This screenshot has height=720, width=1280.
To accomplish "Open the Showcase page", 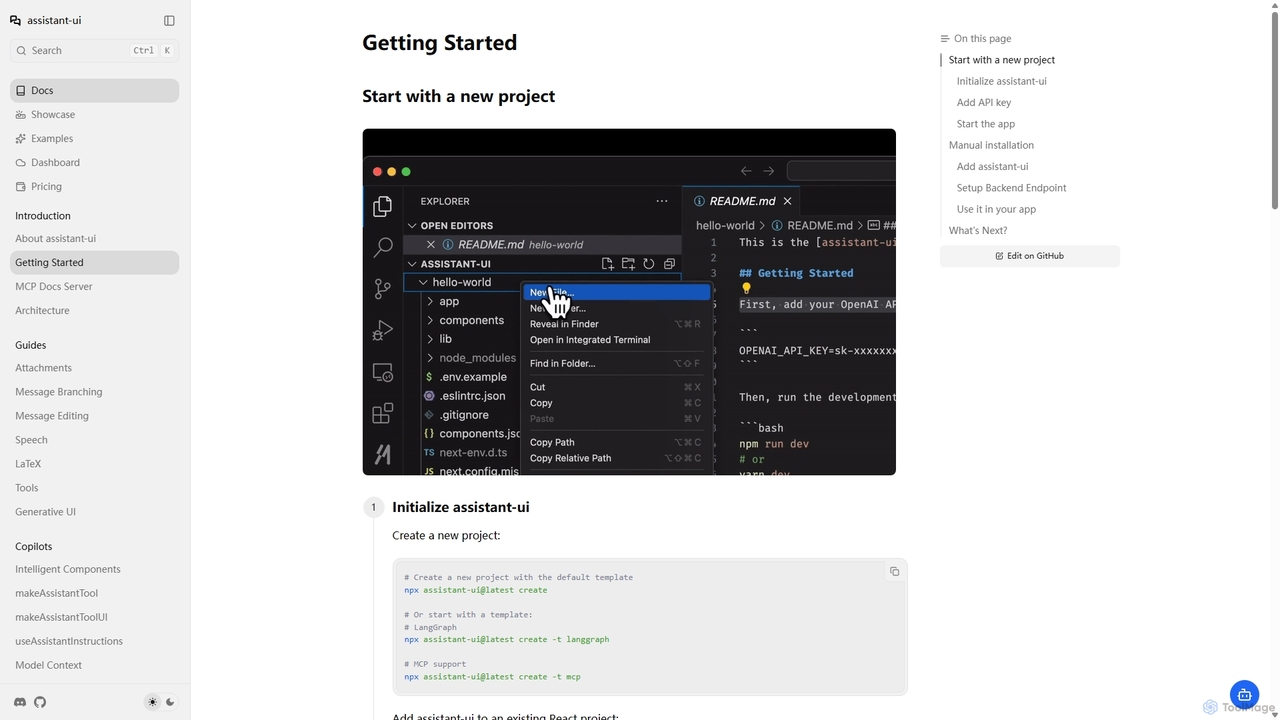I will [94, 114].
